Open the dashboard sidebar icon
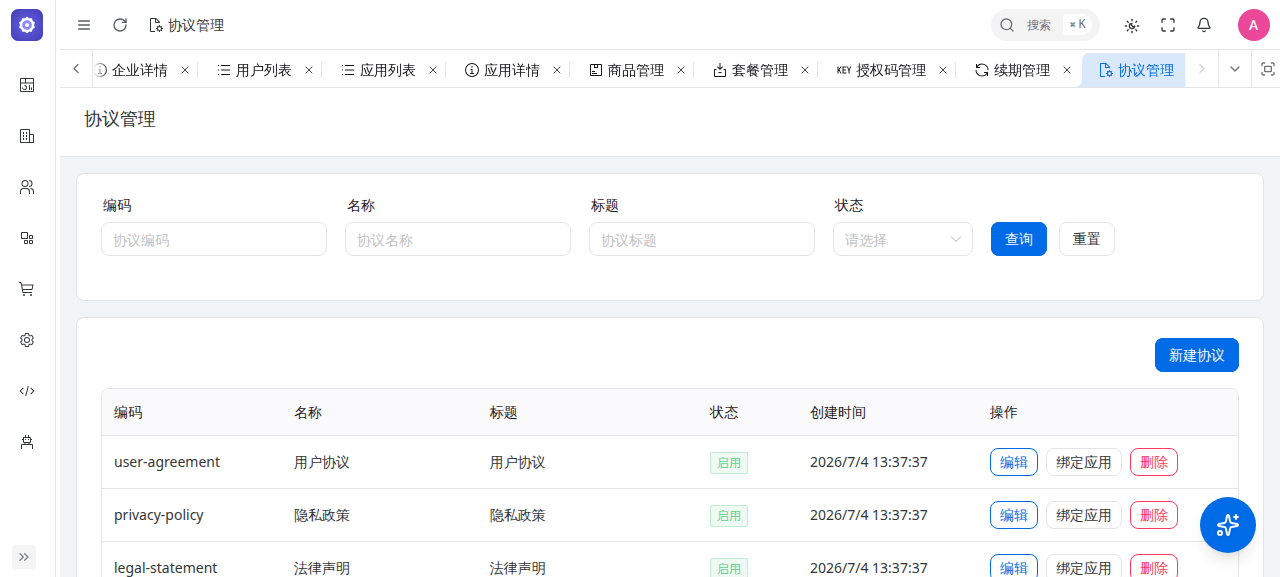Screen dimensions: 1280x577 click(x=27, y=85)
